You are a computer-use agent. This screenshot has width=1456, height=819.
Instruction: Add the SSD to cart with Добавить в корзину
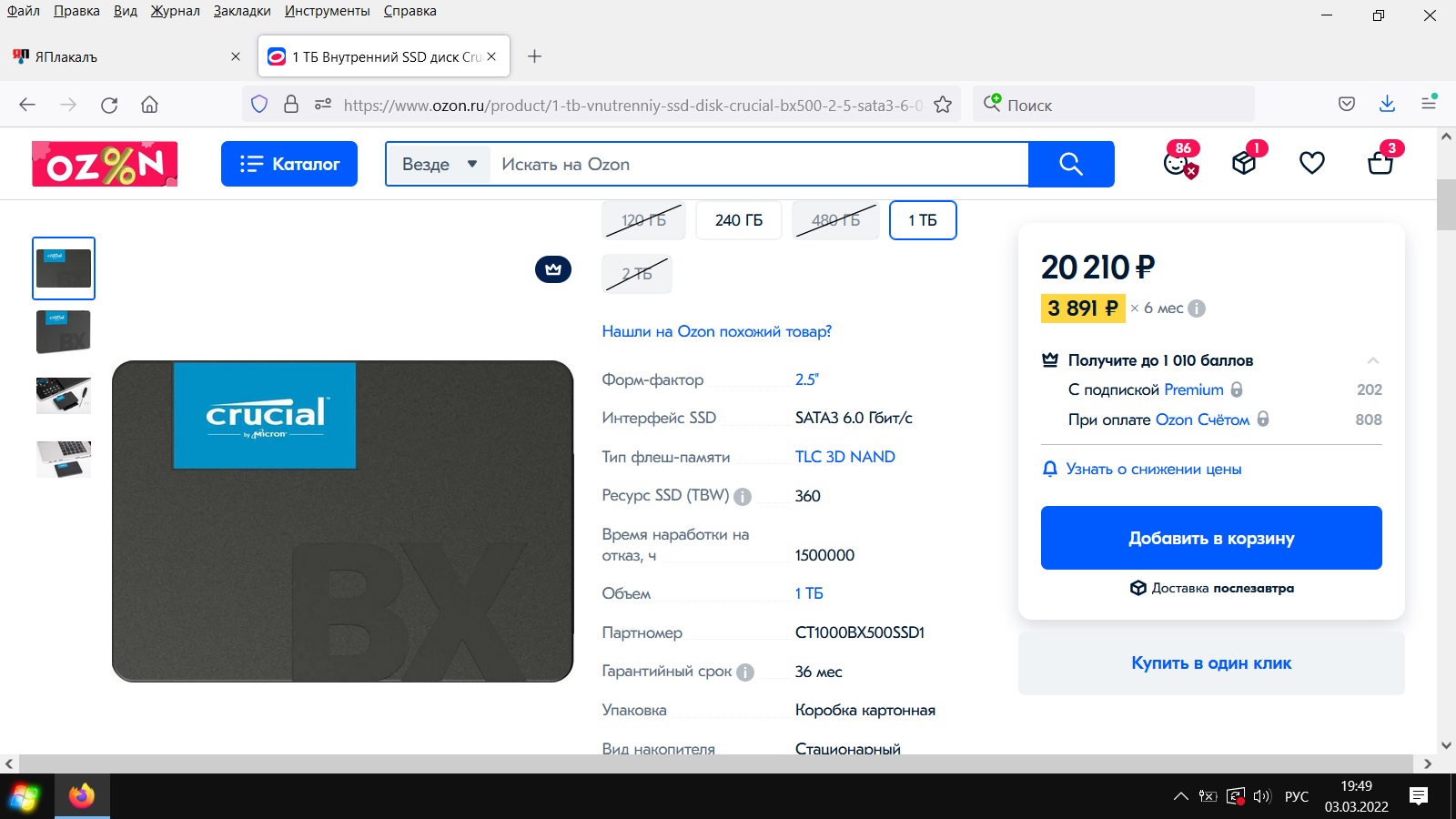(1211, 538)
